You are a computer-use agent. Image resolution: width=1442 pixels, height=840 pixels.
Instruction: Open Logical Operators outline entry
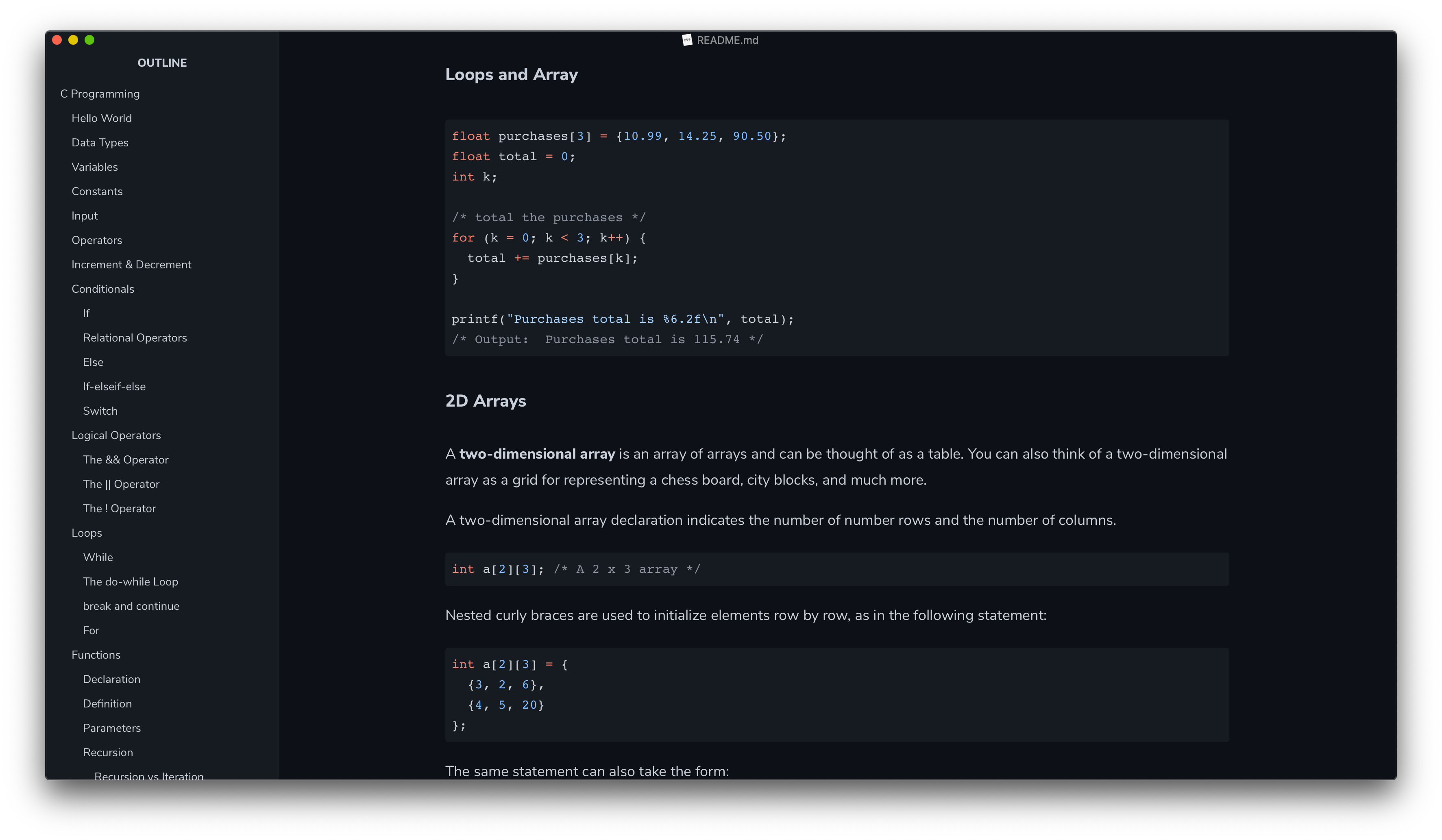(116, 435)
